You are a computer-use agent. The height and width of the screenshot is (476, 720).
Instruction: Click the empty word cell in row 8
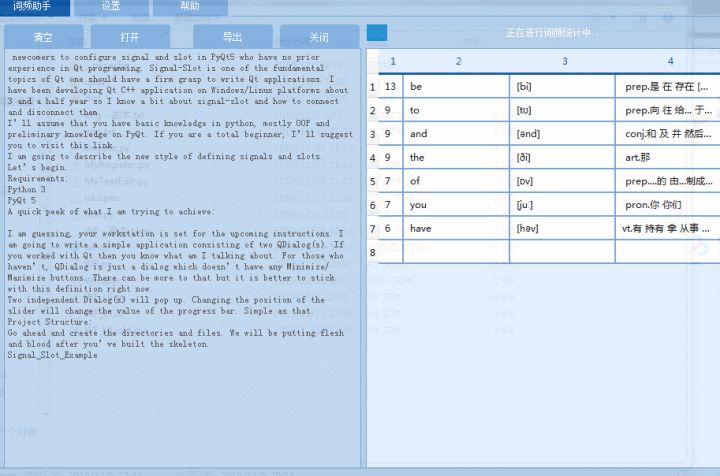456,252
